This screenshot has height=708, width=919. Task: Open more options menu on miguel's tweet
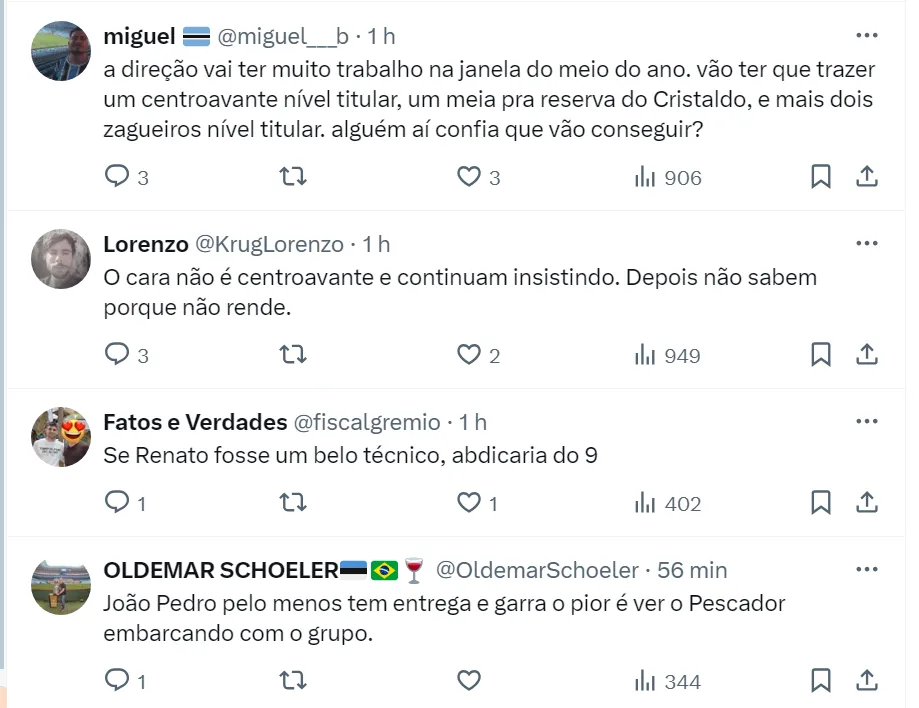867,35
